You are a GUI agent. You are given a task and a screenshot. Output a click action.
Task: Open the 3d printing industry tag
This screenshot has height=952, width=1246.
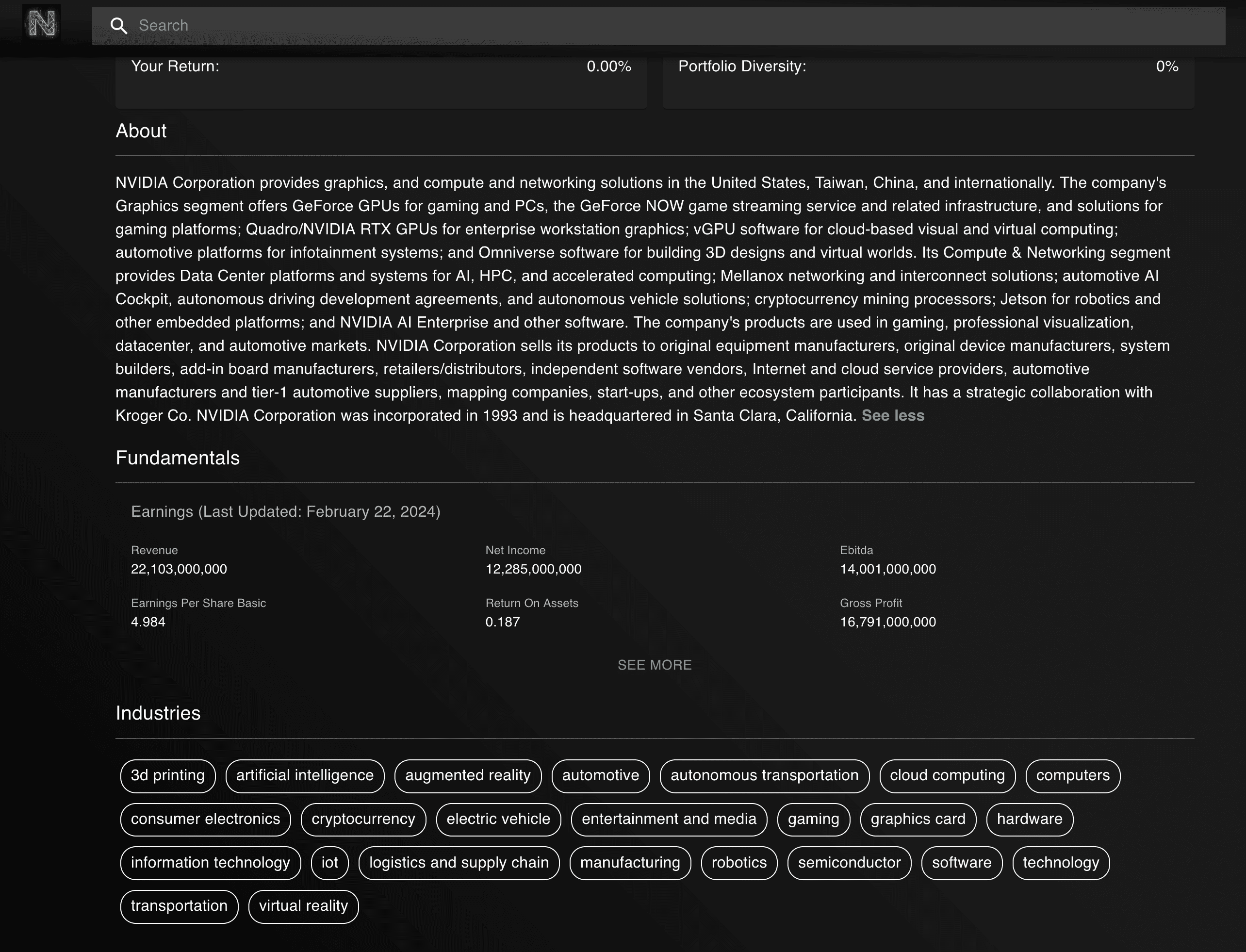click(168, 775)
